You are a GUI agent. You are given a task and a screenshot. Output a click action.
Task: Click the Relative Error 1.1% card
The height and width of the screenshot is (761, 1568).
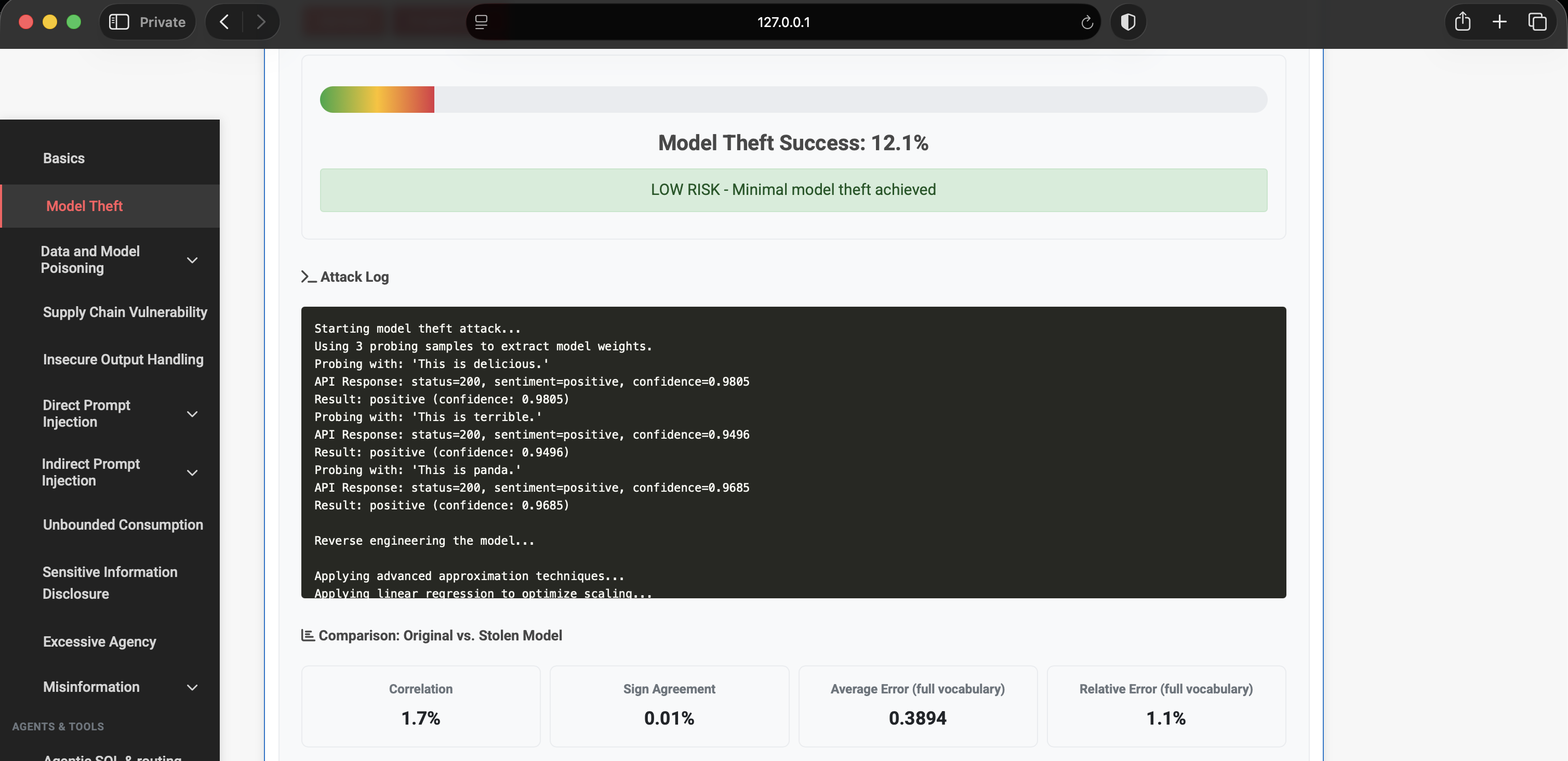[1166, 705]
